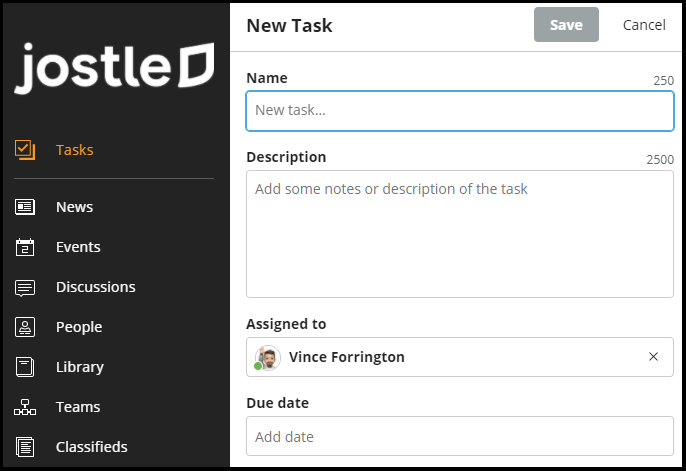The image size is (686, 471).
Task: Click the People badge icon
Action: tap(25, 327)
